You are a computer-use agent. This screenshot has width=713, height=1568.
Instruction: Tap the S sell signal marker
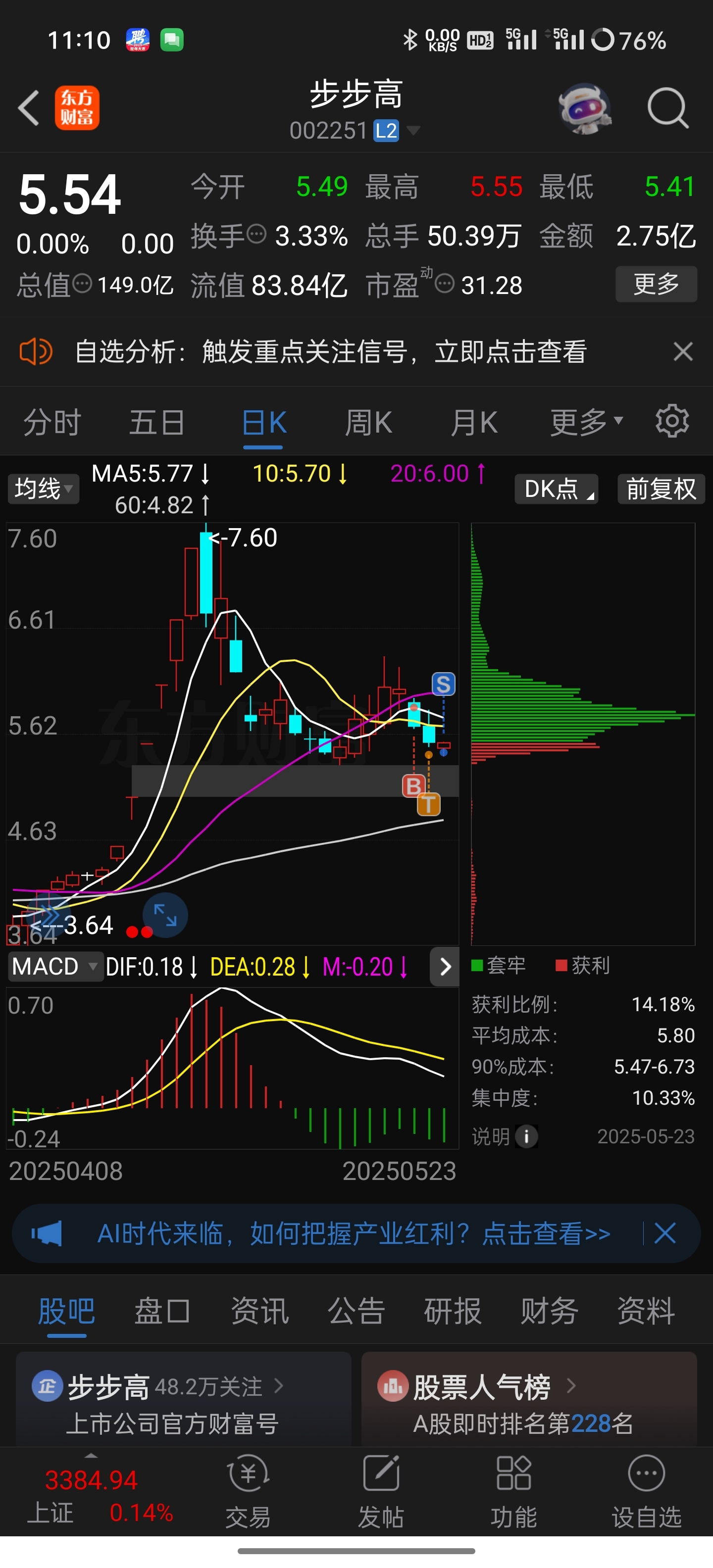443,684
